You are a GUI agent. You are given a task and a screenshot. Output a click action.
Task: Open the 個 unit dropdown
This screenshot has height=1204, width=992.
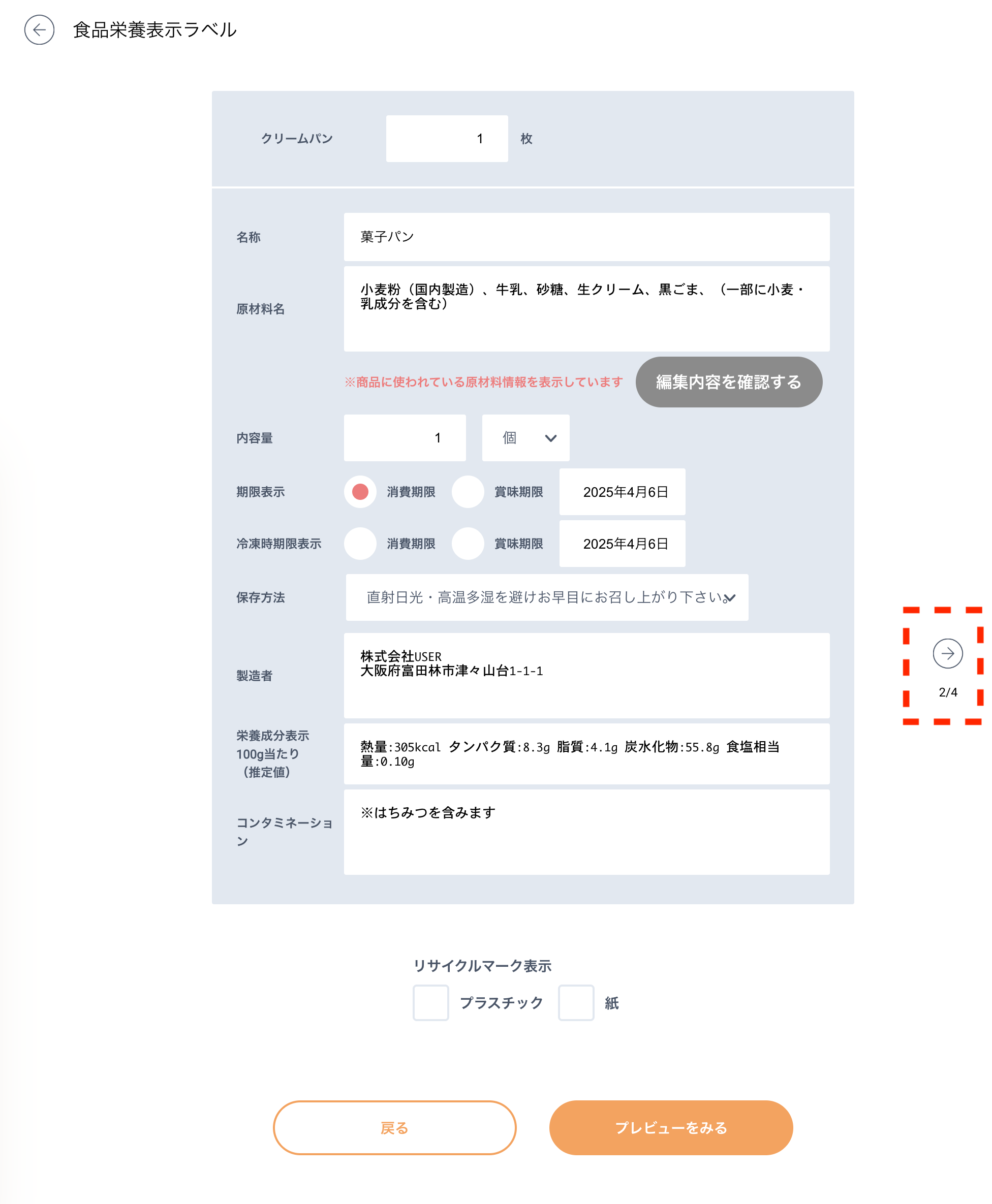(524, 437)
